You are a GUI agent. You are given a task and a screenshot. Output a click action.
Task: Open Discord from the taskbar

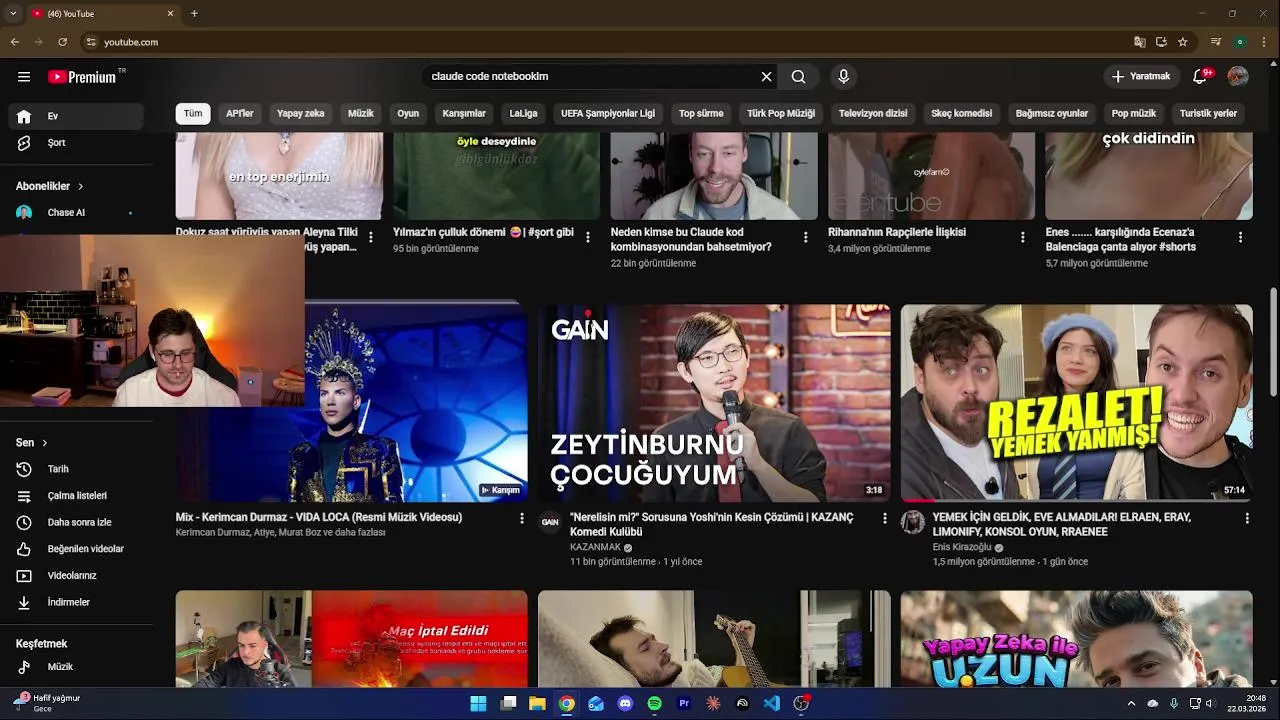pyautogui.click(x=625, y=704)
